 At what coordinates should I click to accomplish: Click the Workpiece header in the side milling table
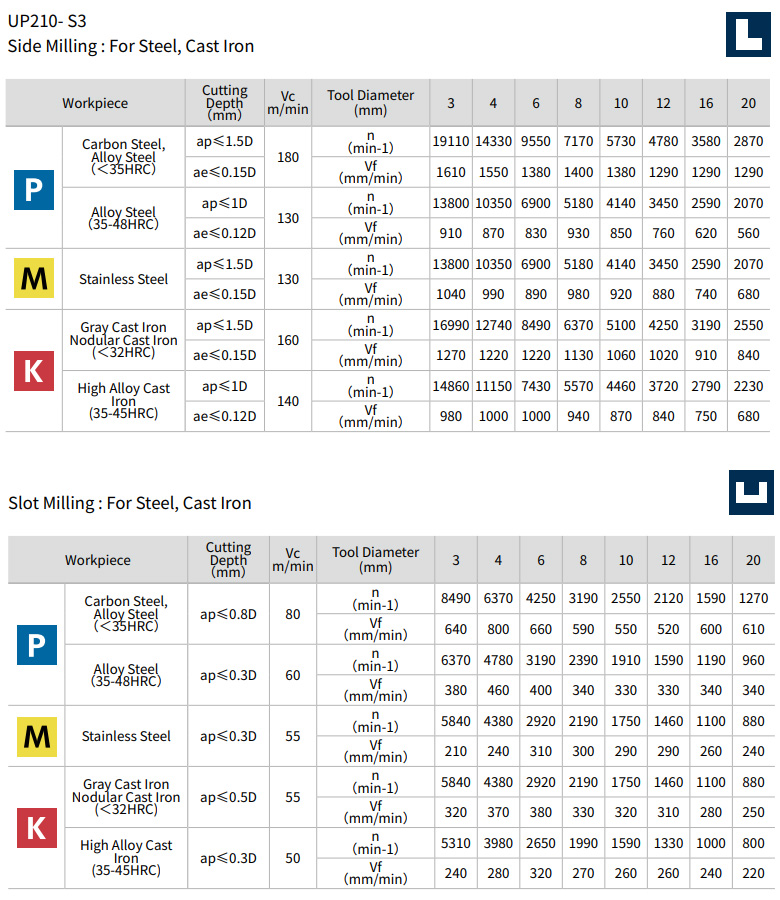click(95, 103)
